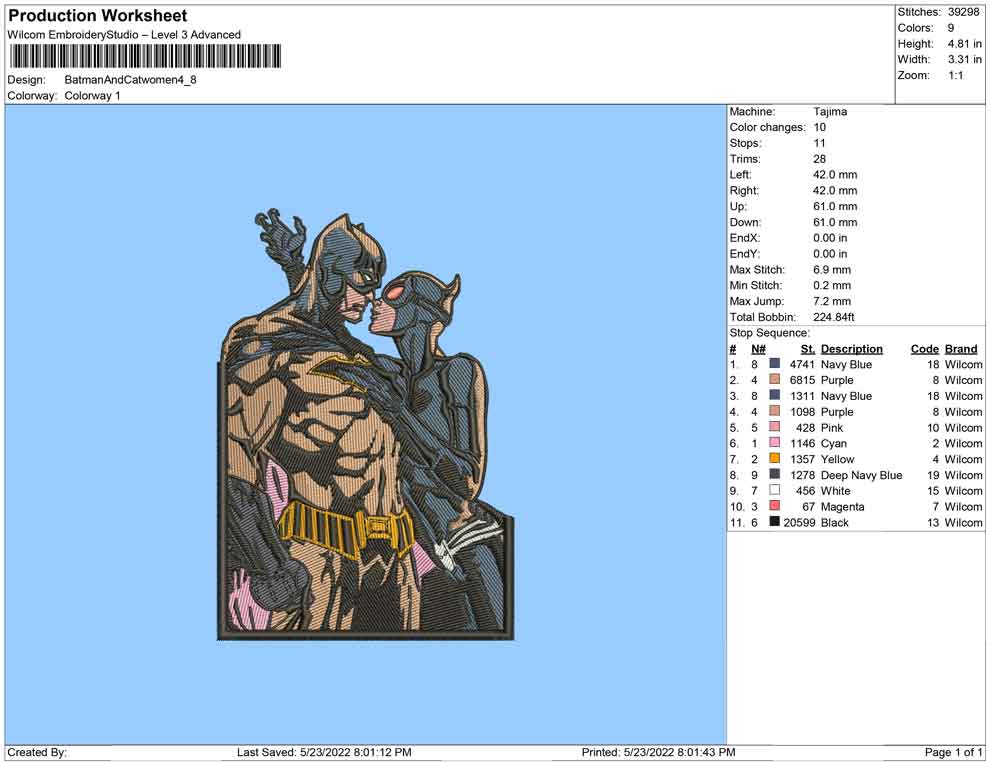Click the Black swatch in stop 11
This screenshot has height=762, width=990.
tap(775, 523)
